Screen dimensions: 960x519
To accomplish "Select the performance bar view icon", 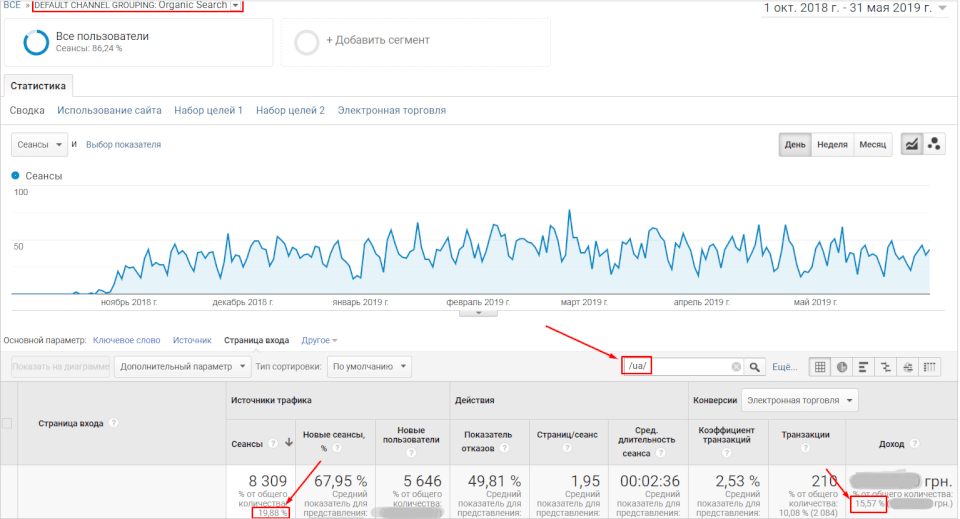I will 863,367.
